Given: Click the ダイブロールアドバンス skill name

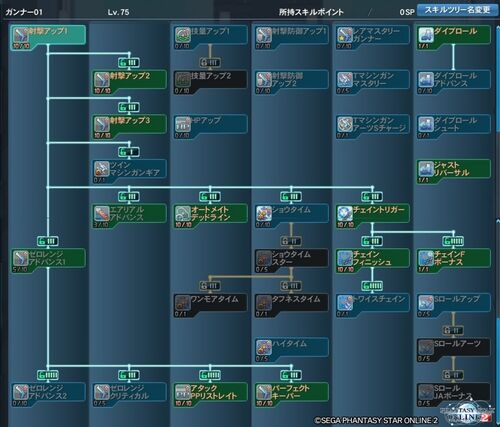Looking at the screenshot, I should [x=455, y=80].
